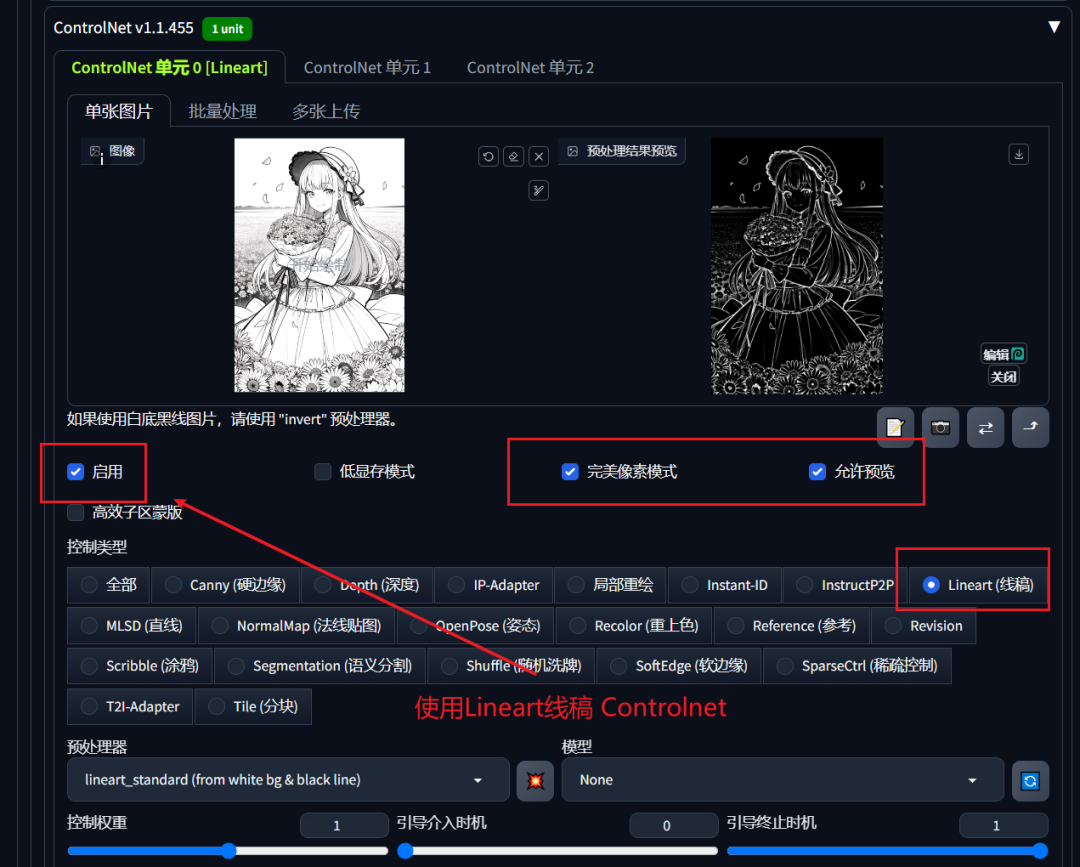This screenshot has width=1080, height=867.
Task: Select Lineart (线稿) control type
Action: pyautogui.click(x=978, y=585)
